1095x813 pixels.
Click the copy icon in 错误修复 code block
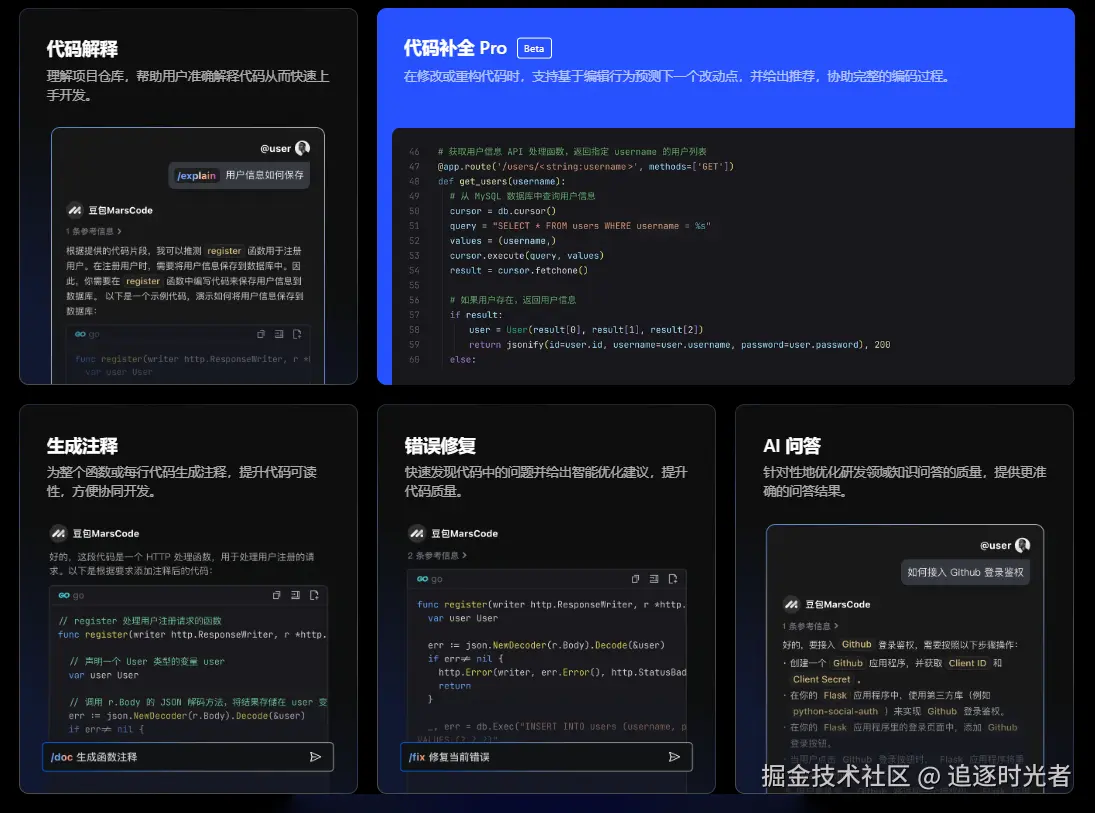tap(635, 579)
